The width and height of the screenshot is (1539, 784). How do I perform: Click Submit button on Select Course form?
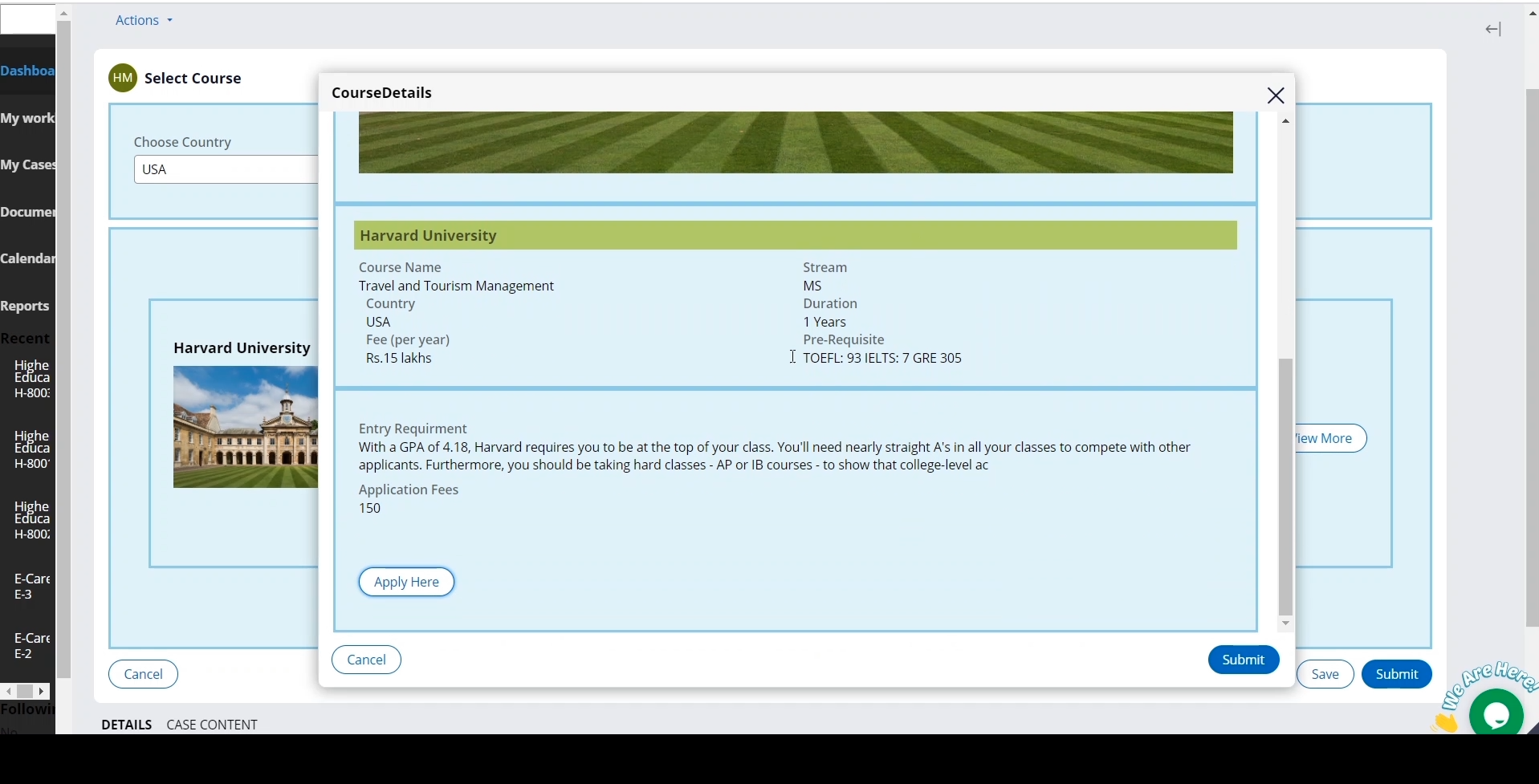click(1397, 674)
